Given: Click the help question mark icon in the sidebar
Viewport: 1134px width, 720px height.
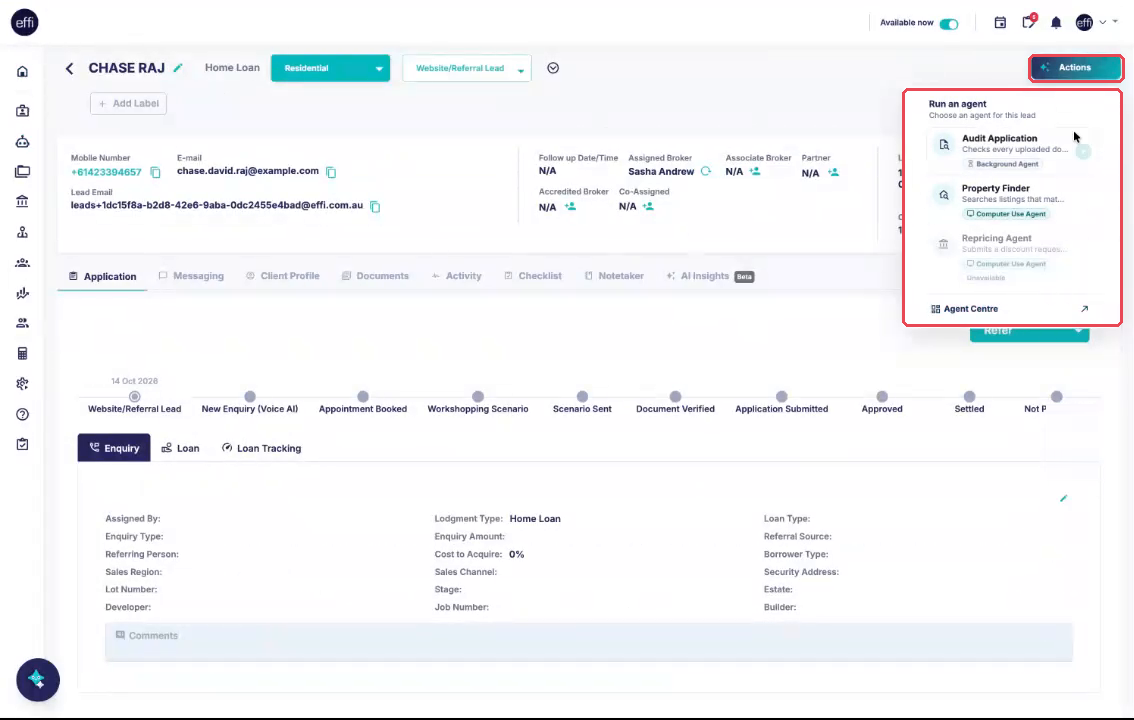Looking at the screenshot, I should tap(22, 414).
